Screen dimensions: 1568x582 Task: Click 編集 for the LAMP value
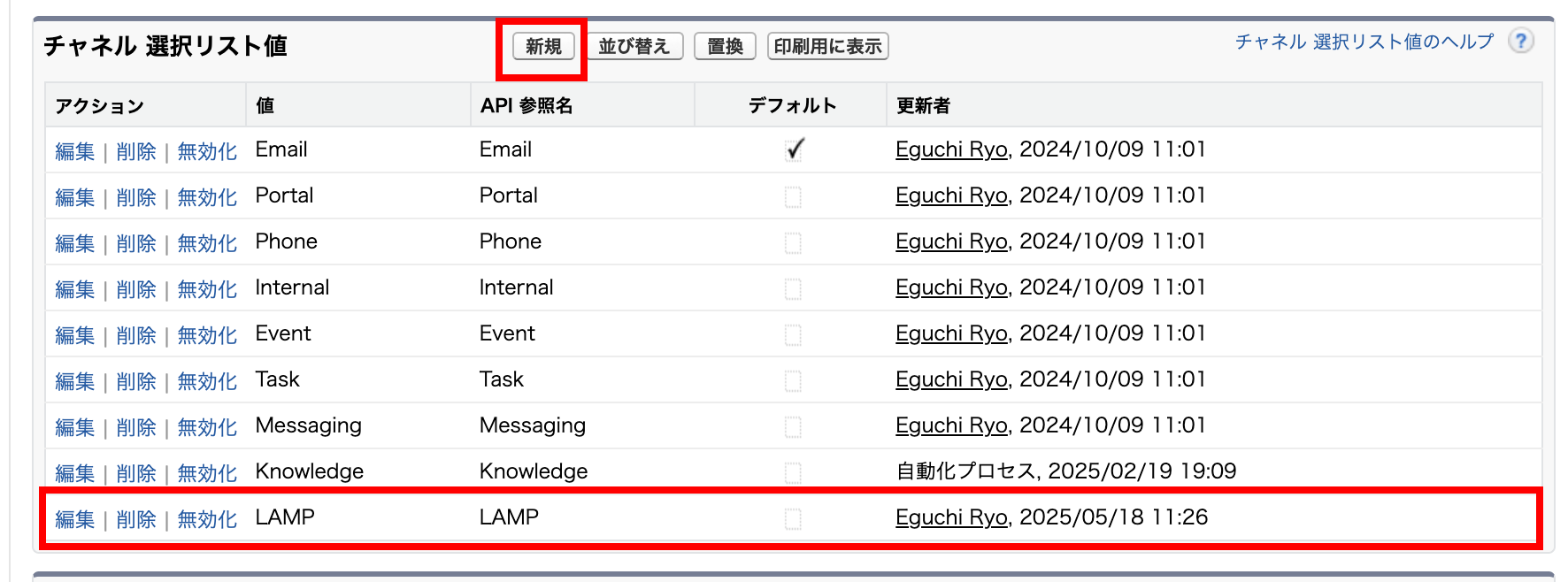[74, 519]
